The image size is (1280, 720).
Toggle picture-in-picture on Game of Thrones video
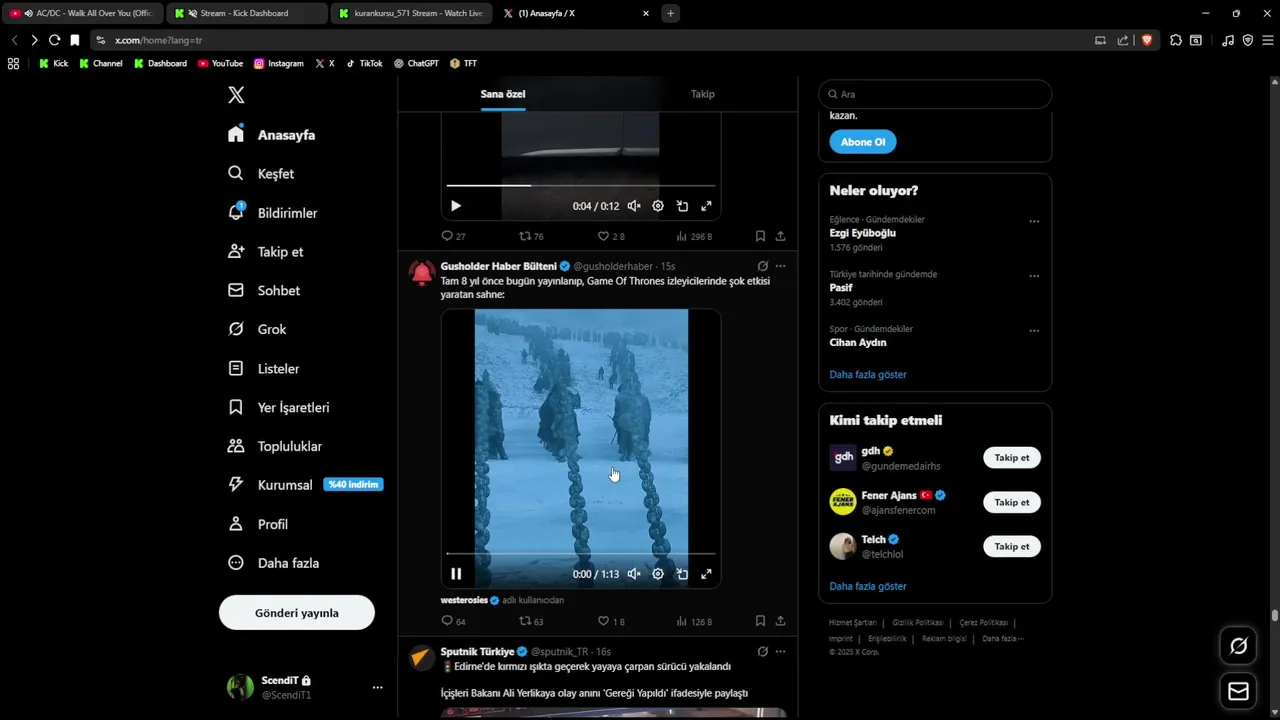coord(682,574)
